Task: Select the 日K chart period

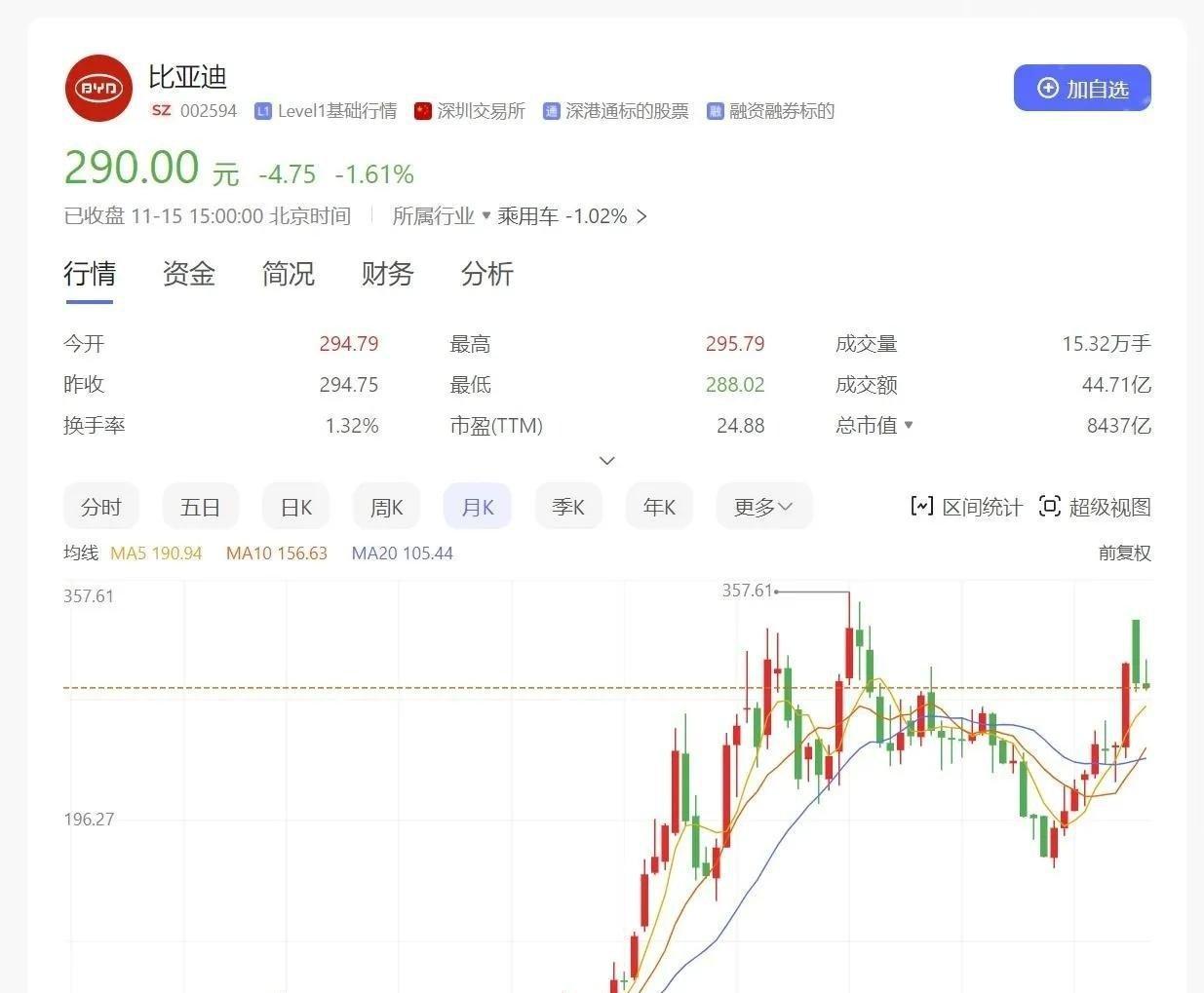Action: pyautogui.click(x=295, y=507)
